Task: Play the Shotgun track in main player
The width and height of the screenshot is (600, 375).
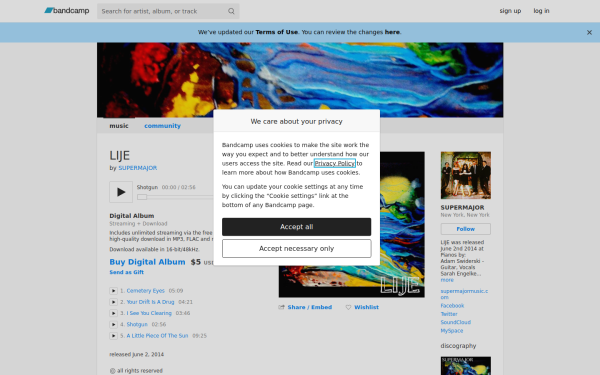Action: 121,192
